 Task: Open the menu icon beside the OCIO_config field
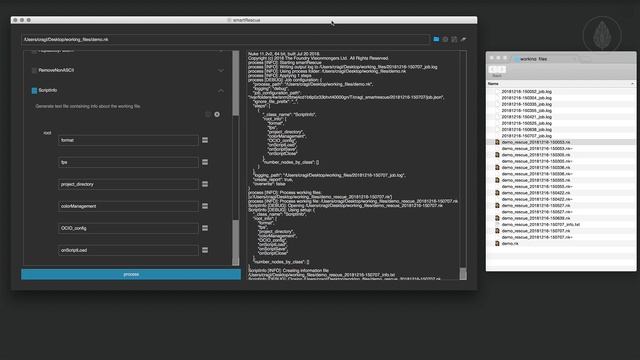click(205, 228)
